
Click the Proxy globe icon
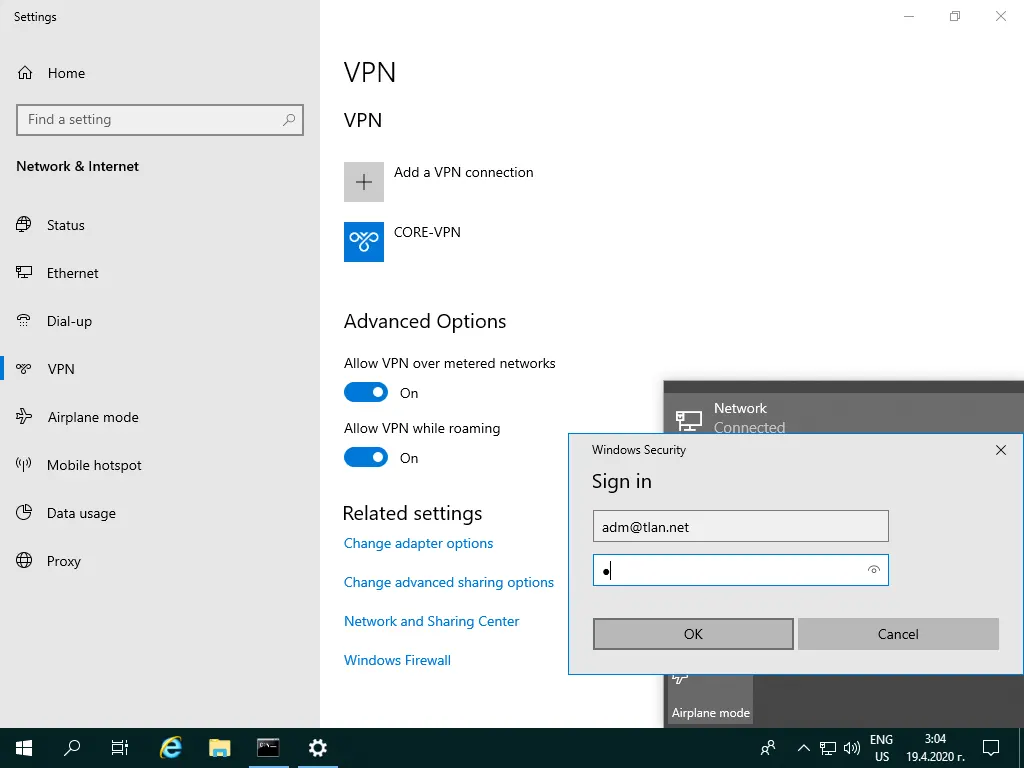[24, 560]
